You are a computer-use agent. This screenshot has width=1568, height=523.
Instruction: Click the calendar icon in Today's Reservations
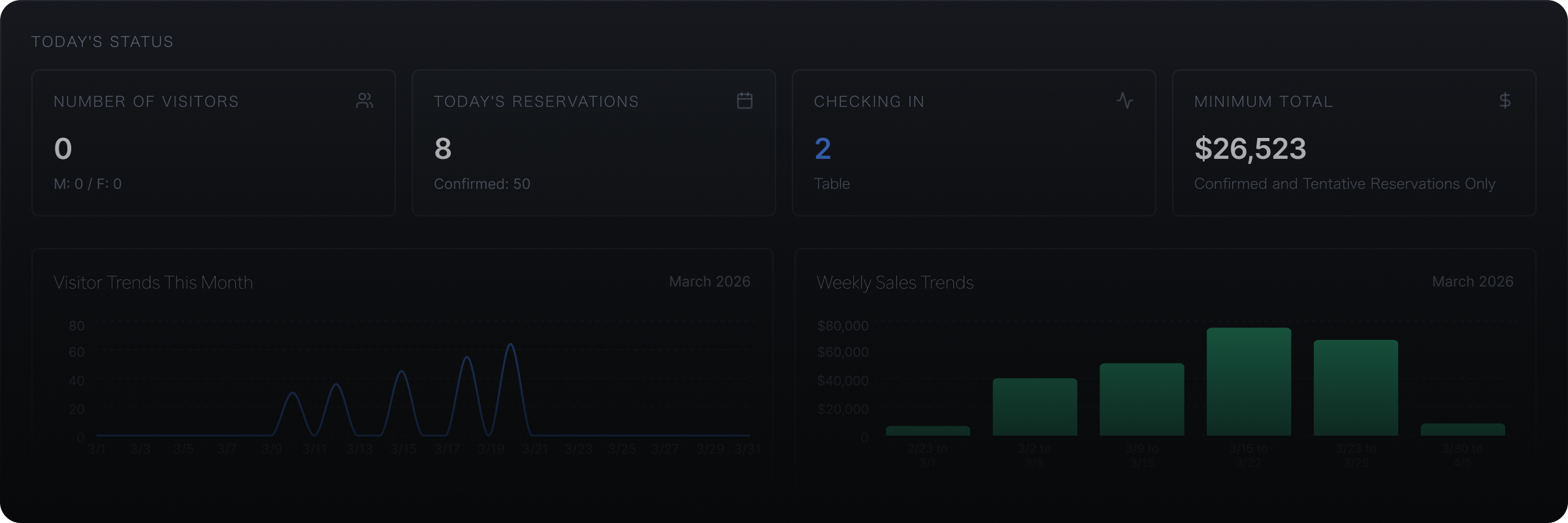744,101
